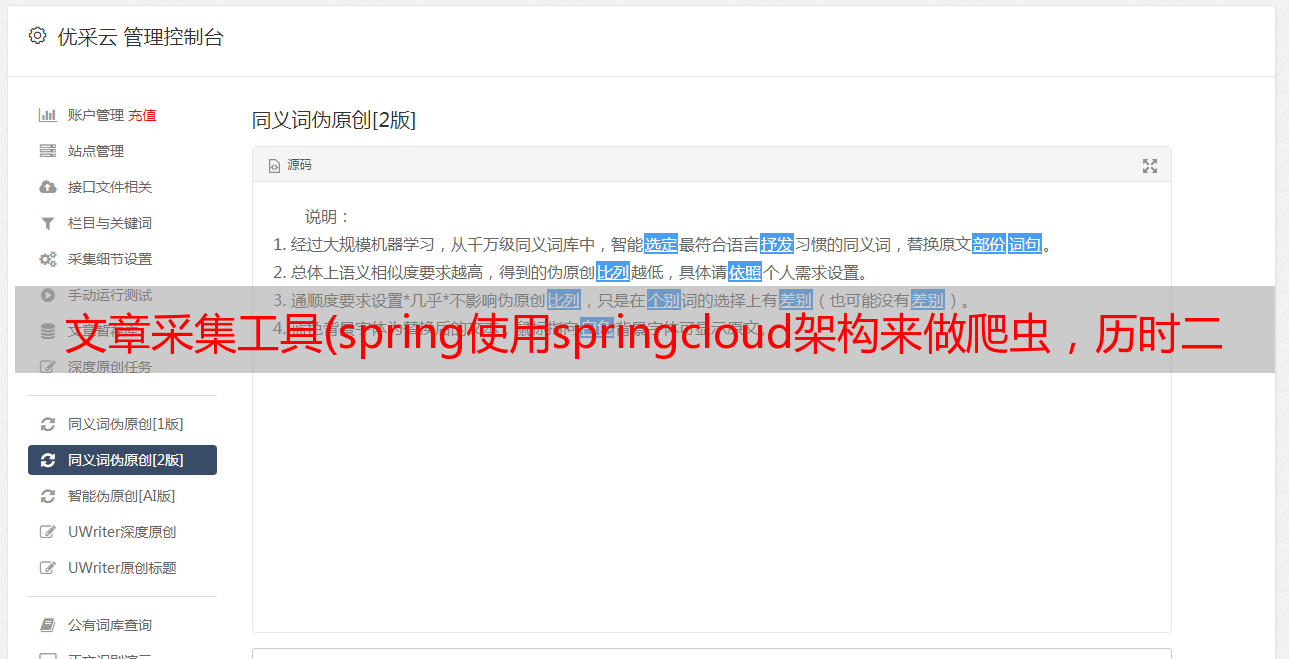Click the edit icon next to UWriter深度原创
Viewport: 1289px width, 659px height.
click(x=47, y=532)
